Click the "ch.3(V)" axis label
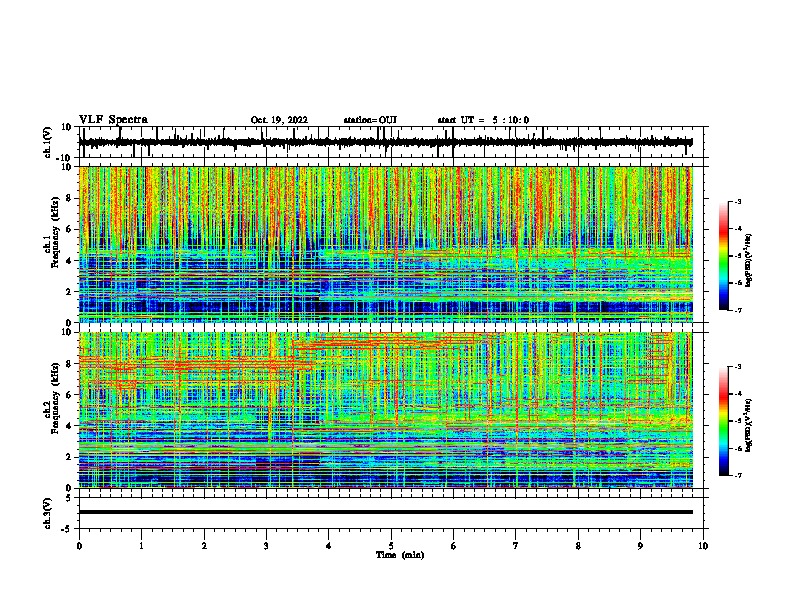Viewport: 792px width, 612px height. point(48,513)
